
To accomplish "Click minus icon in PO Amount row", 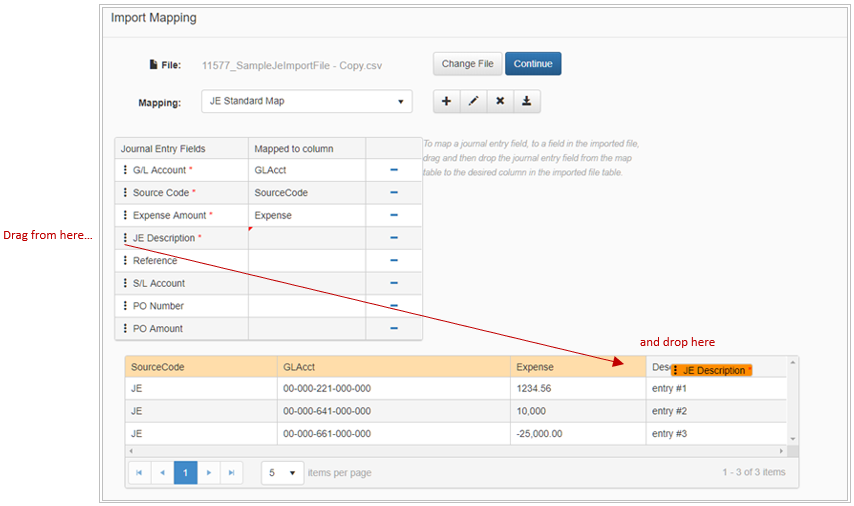I will pos(393,328).
